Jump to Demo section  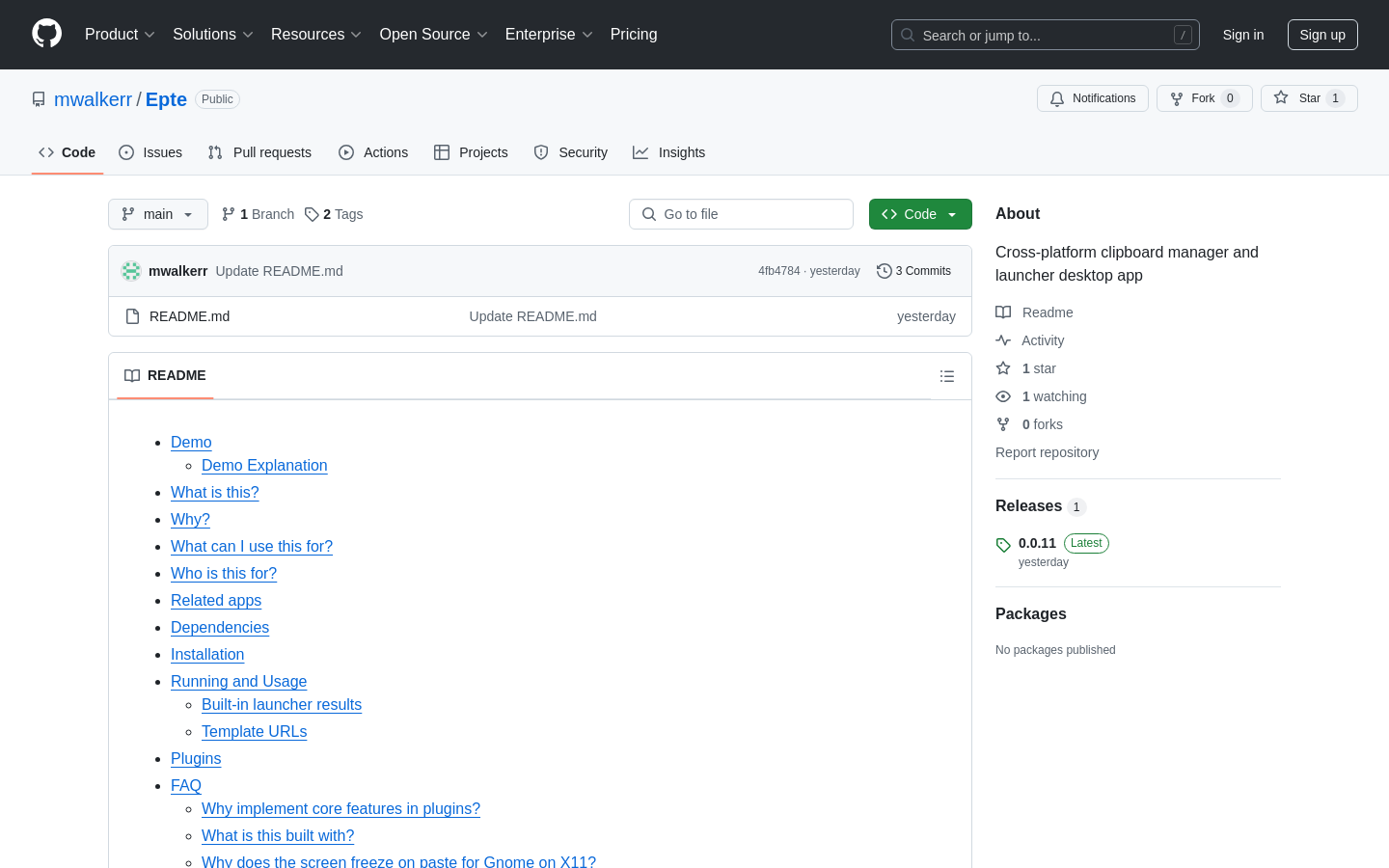191,442
